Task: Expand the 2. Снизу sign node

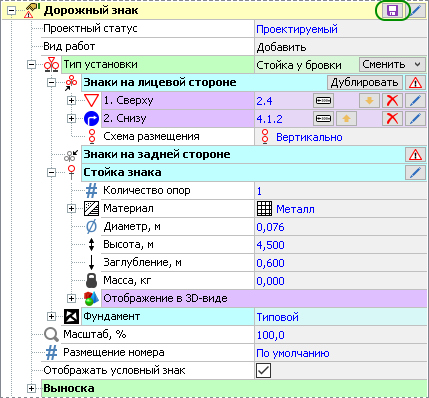Action: (71, 118)
